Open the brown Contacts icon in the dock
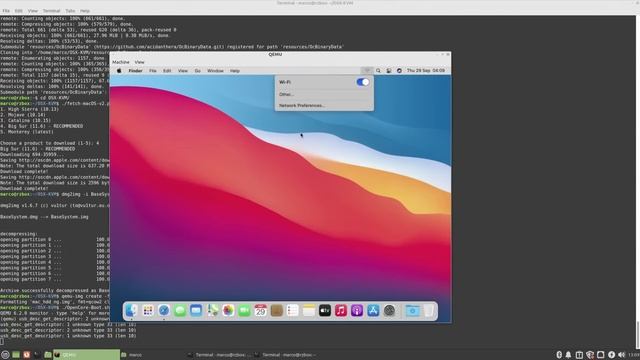This screenshot has height=360, width=640. 276,311
